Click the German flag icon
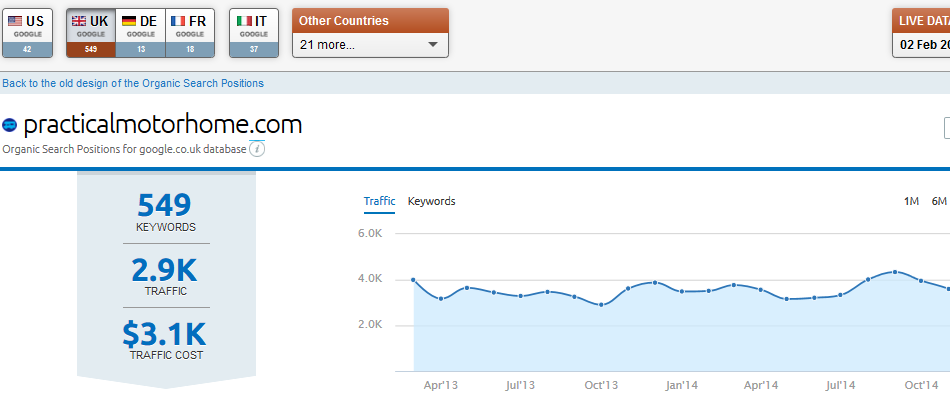The width and height of the screenshot is (950, 396). click(x=128, y=21)
